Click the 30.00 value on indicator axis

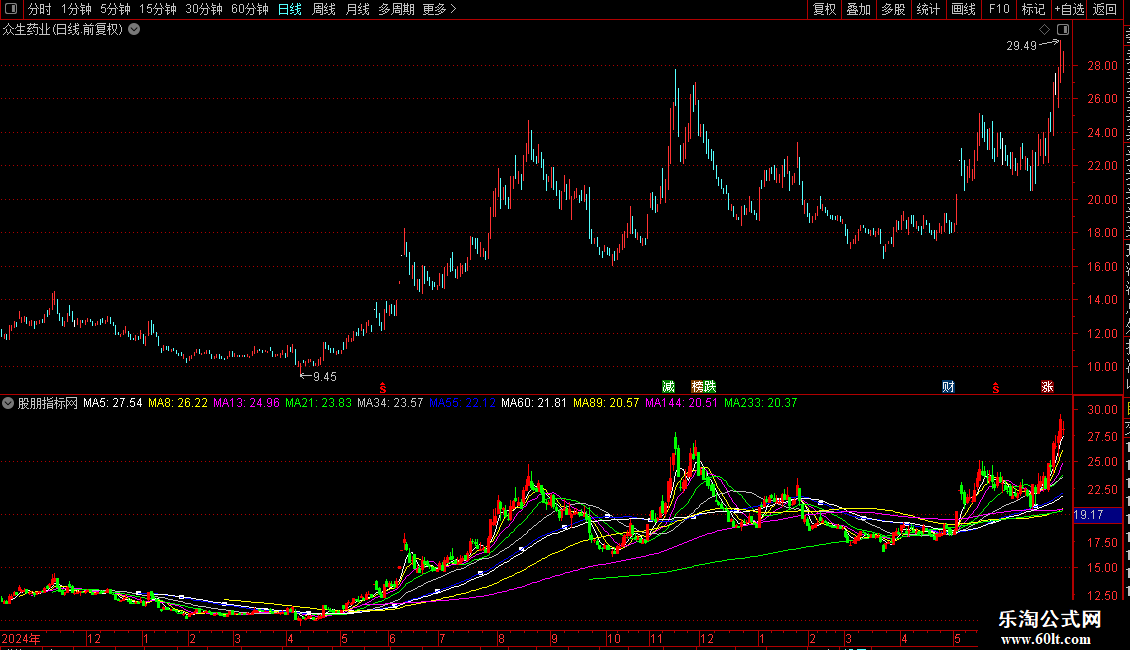tap(1102, 410)
